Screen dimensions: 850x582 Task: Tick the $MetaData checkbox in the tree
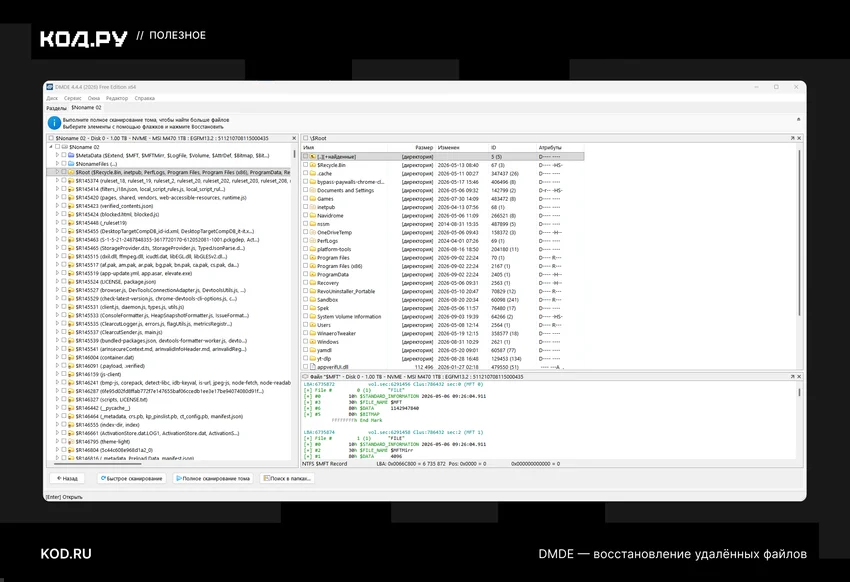click(64, 155)
